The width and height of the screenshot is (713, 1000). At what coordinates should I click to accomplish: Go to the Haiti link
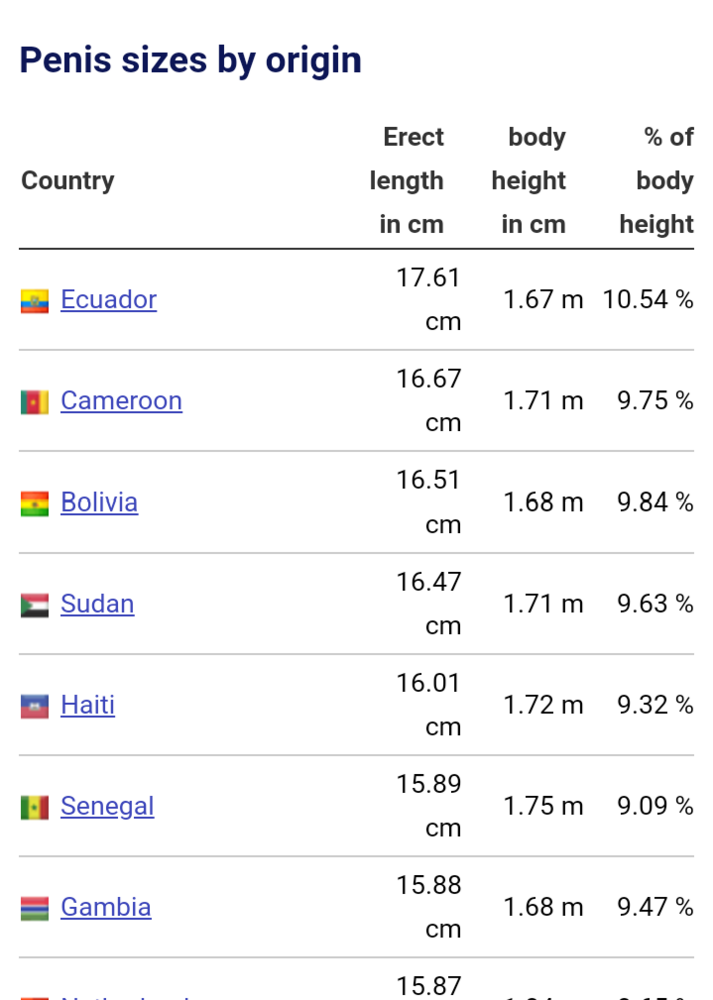[x=87, y=705]
